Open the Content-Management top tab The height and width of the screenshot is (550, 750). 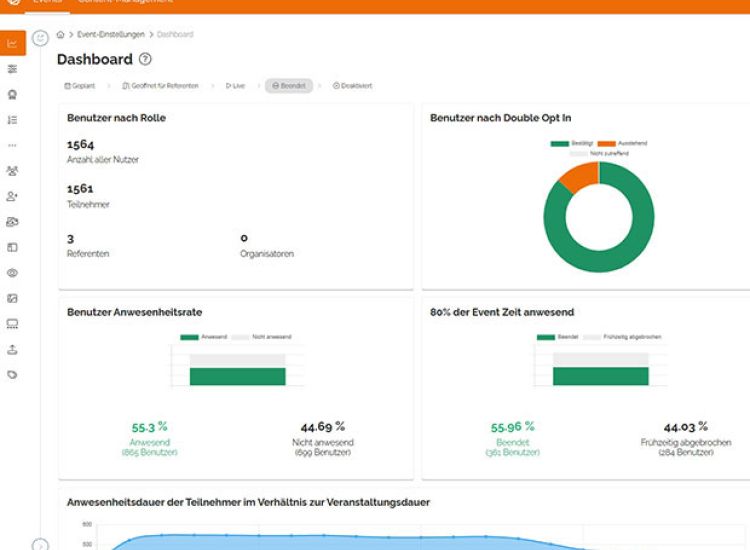point(118,2)
